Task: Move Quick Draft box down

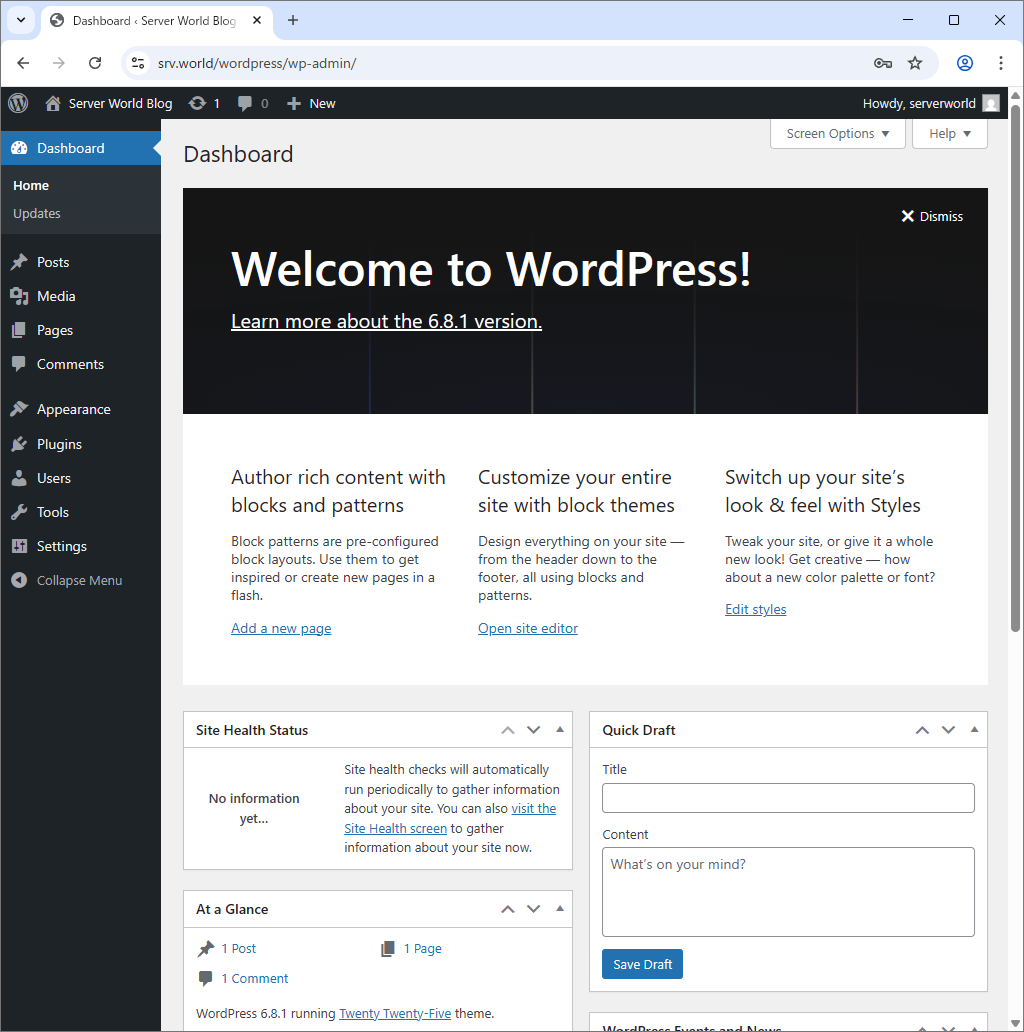Action: 948,730
